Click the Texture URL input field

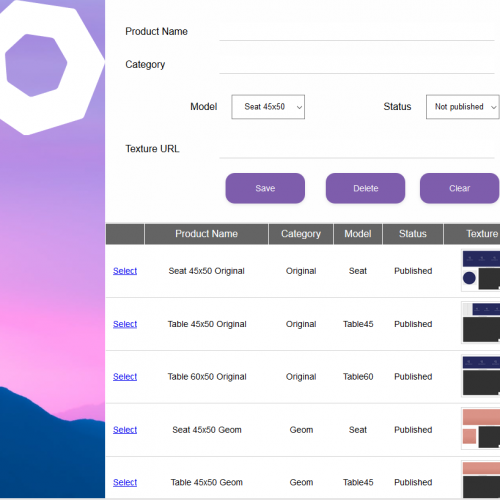[x=357, y=149]
